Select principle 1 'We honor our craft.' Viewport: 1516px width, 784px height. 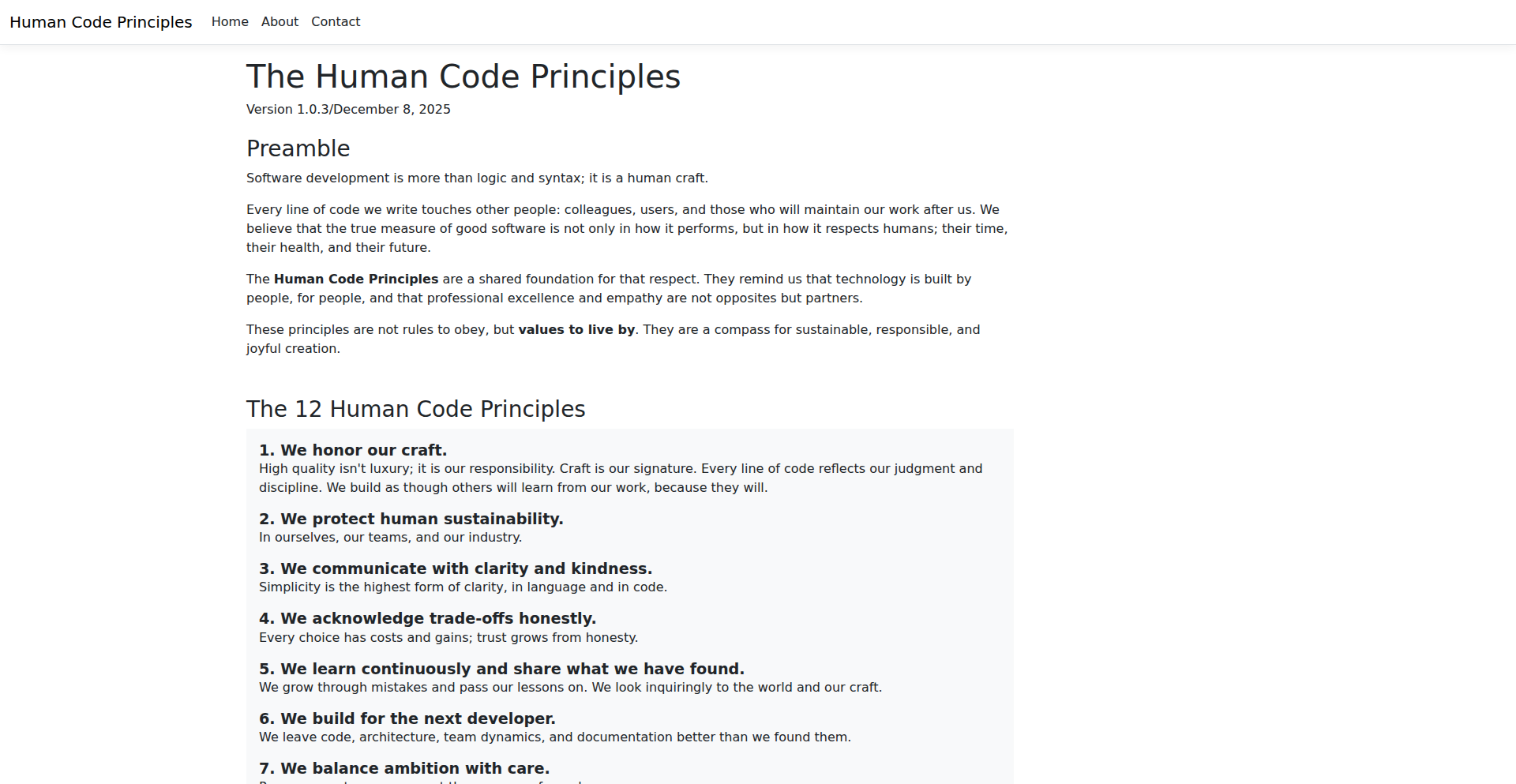pos(353,450)
